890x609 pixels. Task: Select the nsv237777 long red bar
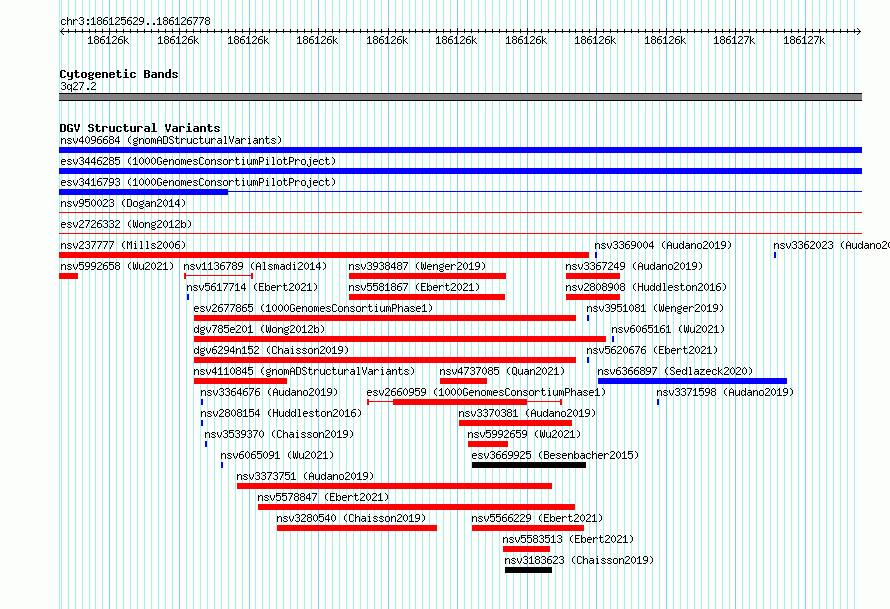pos(324,255)
